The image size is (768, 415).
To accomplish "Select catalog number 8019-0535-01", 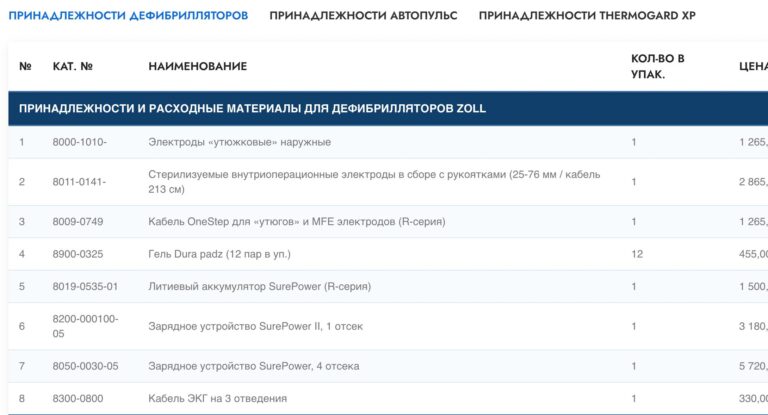I will tap(85, 286).
